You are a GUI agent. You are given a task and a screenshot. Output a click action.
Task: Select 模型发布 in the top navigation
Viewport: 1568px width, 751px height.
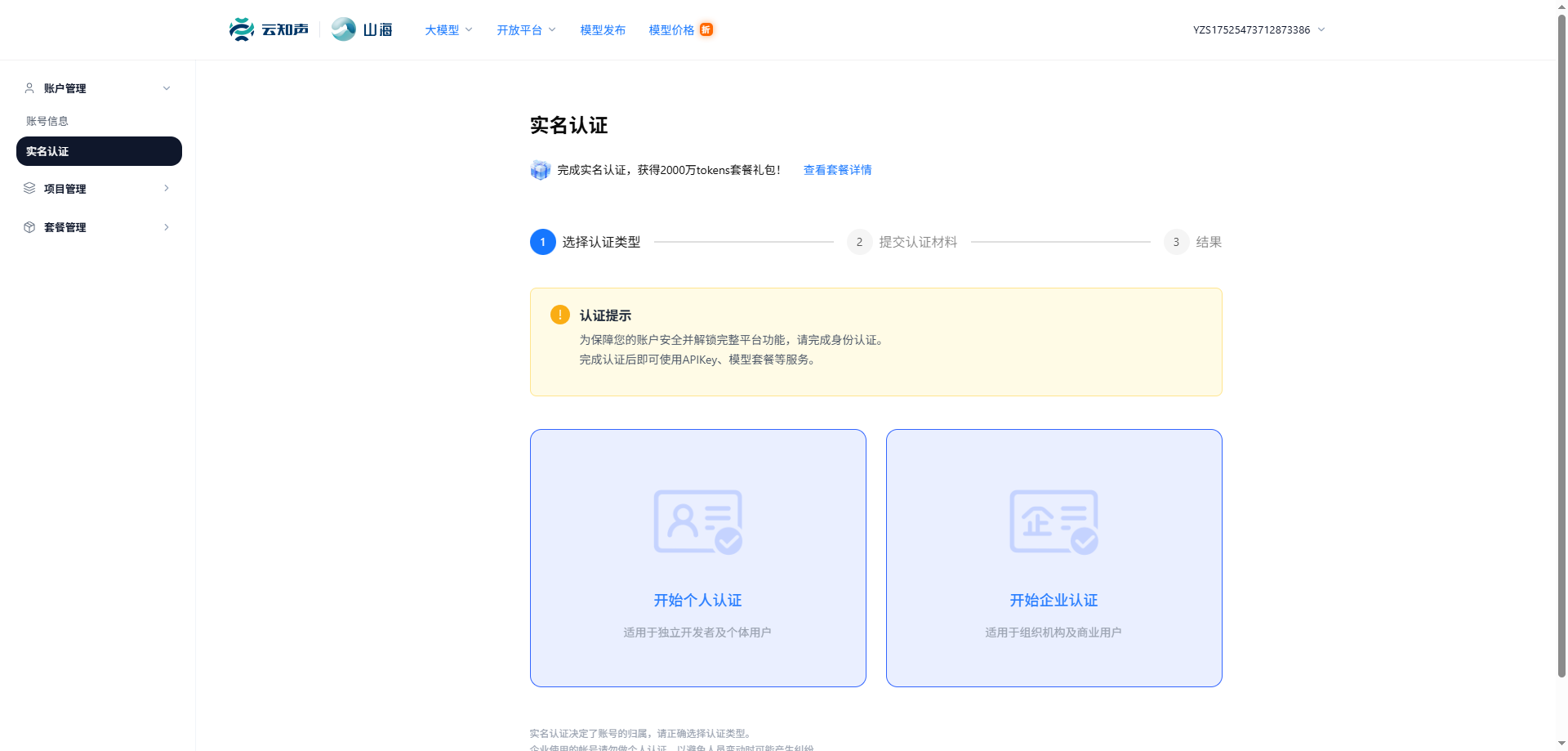(x=603, y=29)
